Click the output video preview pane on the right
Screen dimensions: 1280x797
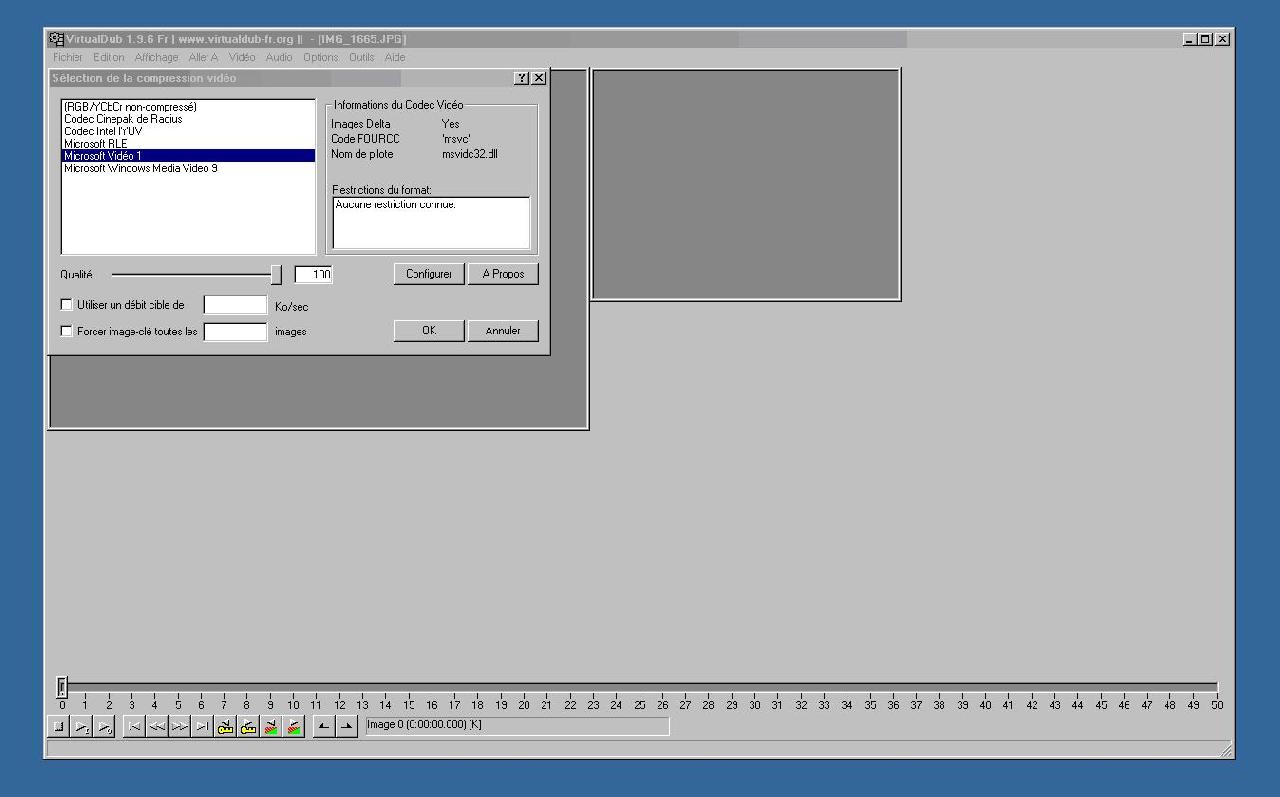746,184
